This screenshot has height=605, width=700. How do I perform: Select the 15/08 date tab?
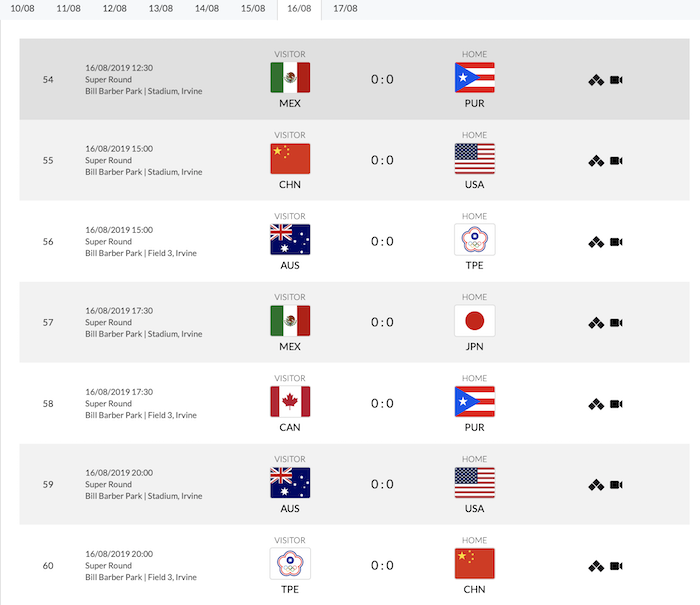coord(253,8)
